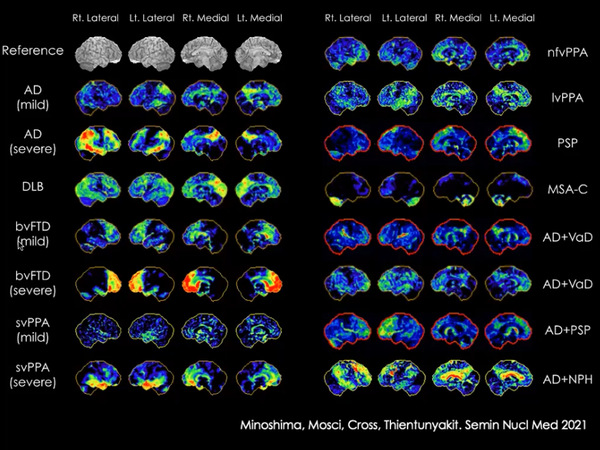Select the AD (severe) Rt. Medial brain map
Image resolution: width=600 pixels, height=450 pixels.
[205, 142]
